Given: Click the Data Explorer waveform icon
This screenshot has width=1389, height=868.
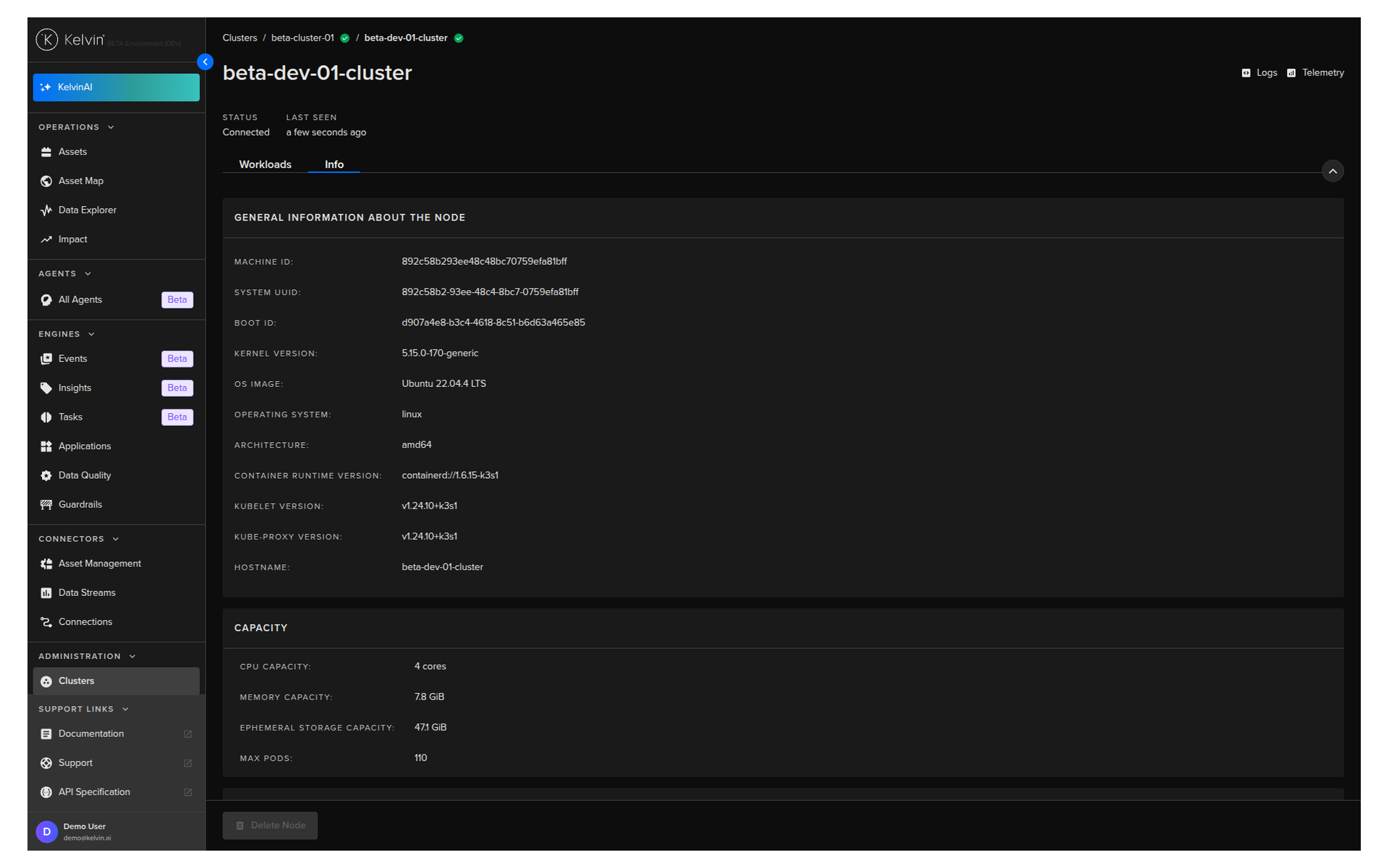Looking at the screenshot, I should 46,210.
